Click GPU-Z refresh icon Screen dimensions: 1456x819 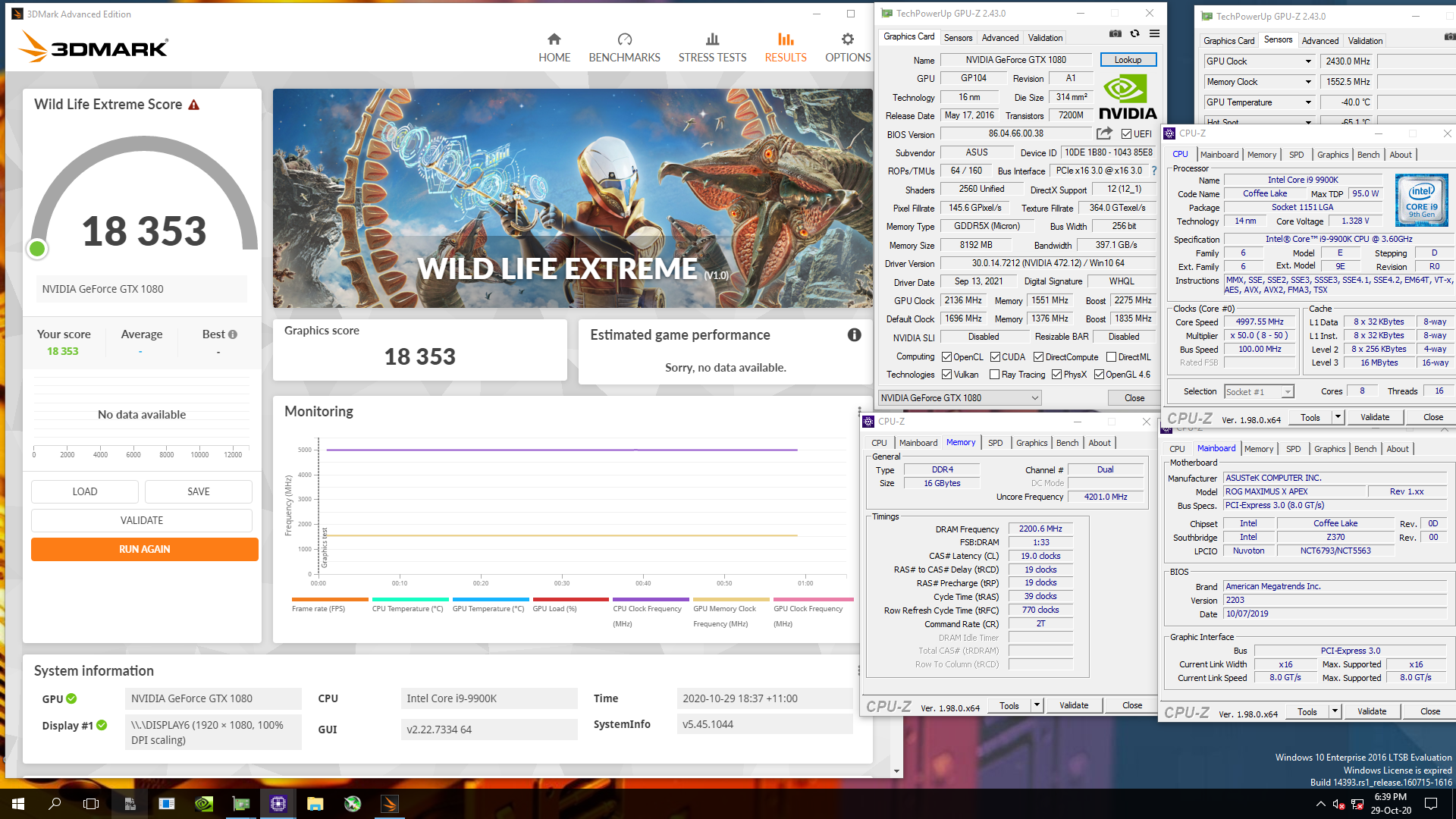(1134, 34)
